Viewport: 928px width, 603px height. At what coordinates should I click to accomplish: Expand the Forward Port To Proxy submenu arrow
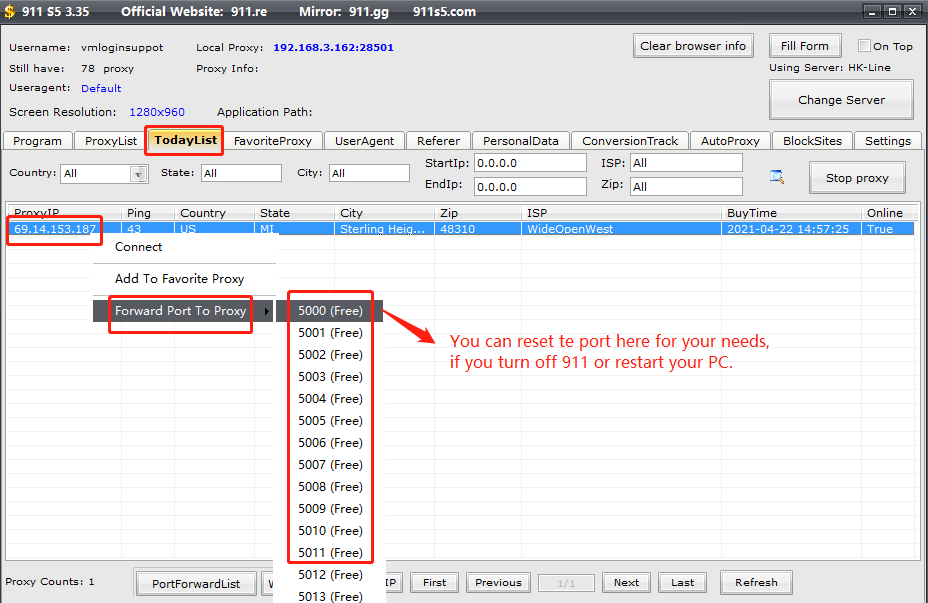coord(265,311)
